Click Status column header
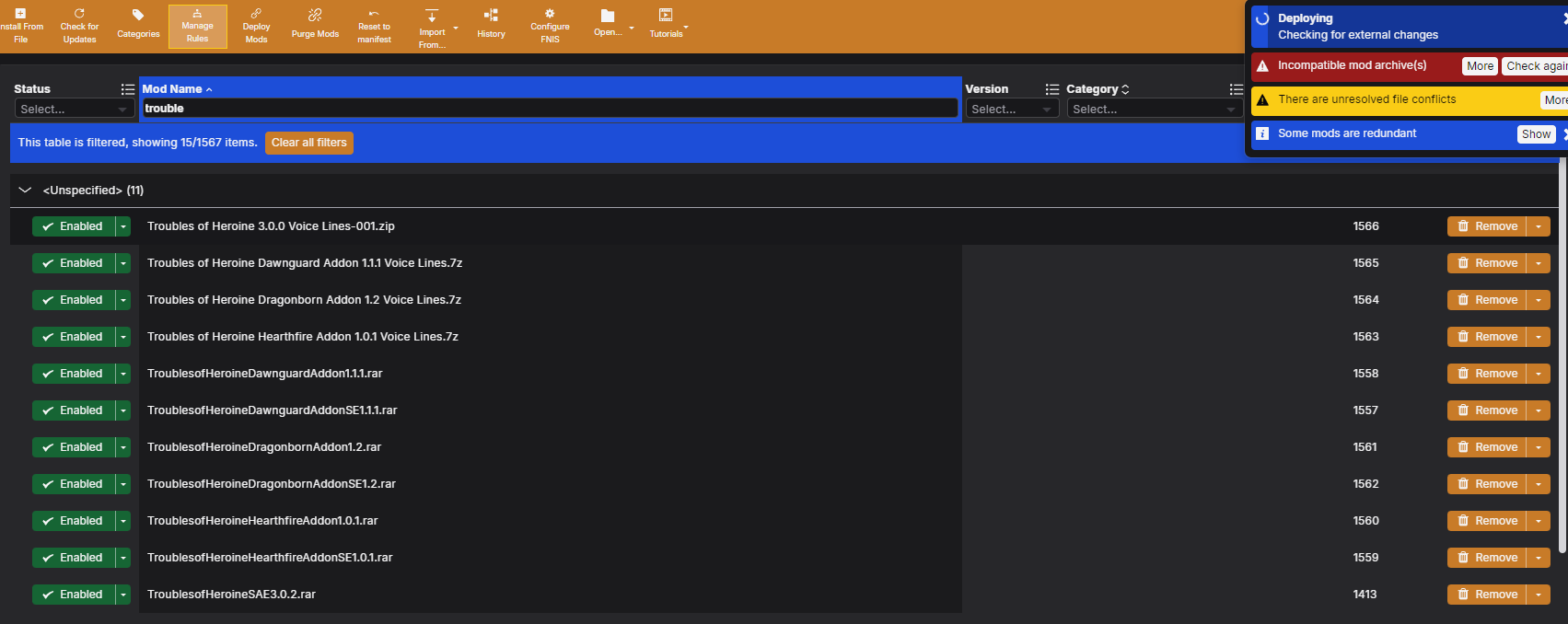Image resolution: width=1568 pixels, height=624 pixels. coord(32,89)
